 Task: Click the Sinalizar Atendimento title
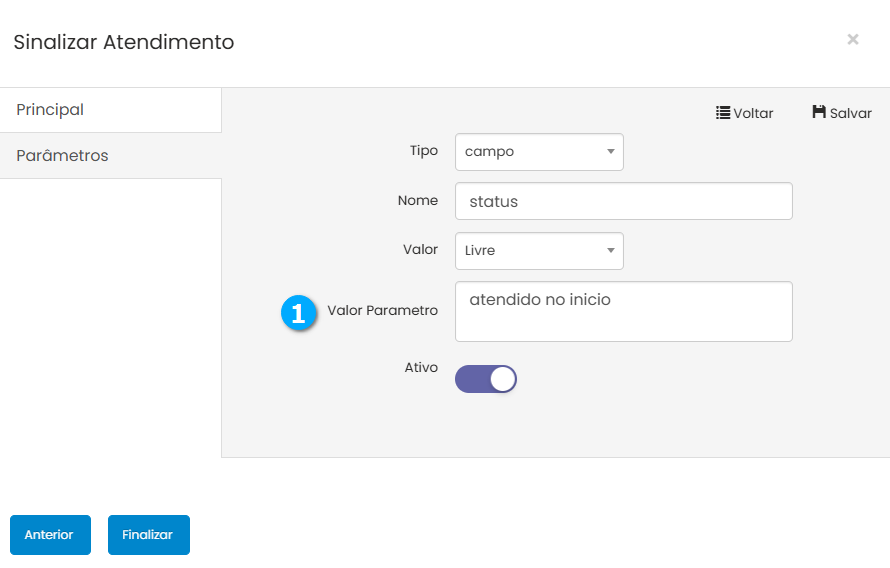(123, 42)
